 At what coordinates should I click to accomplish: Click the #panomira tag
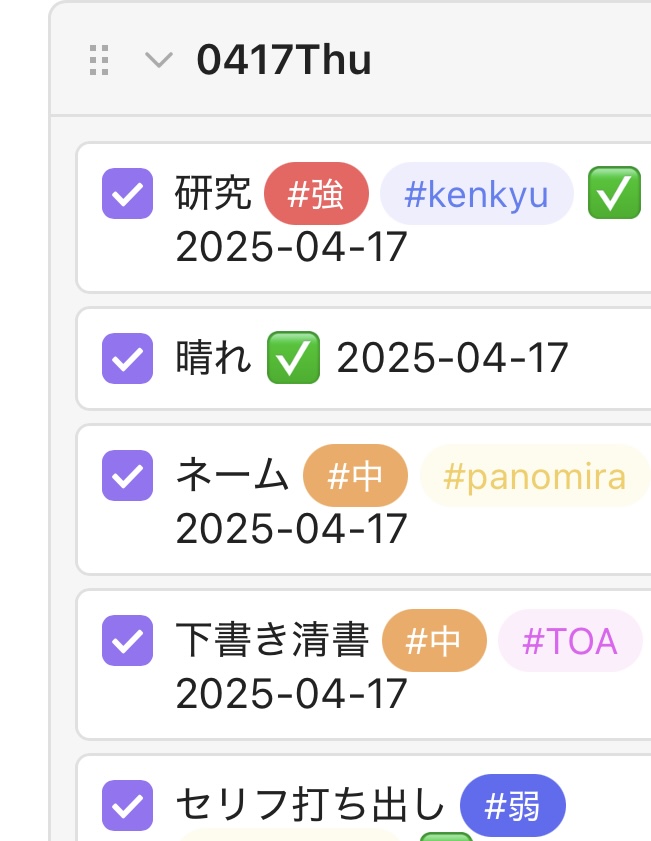[x=535, y=476]
